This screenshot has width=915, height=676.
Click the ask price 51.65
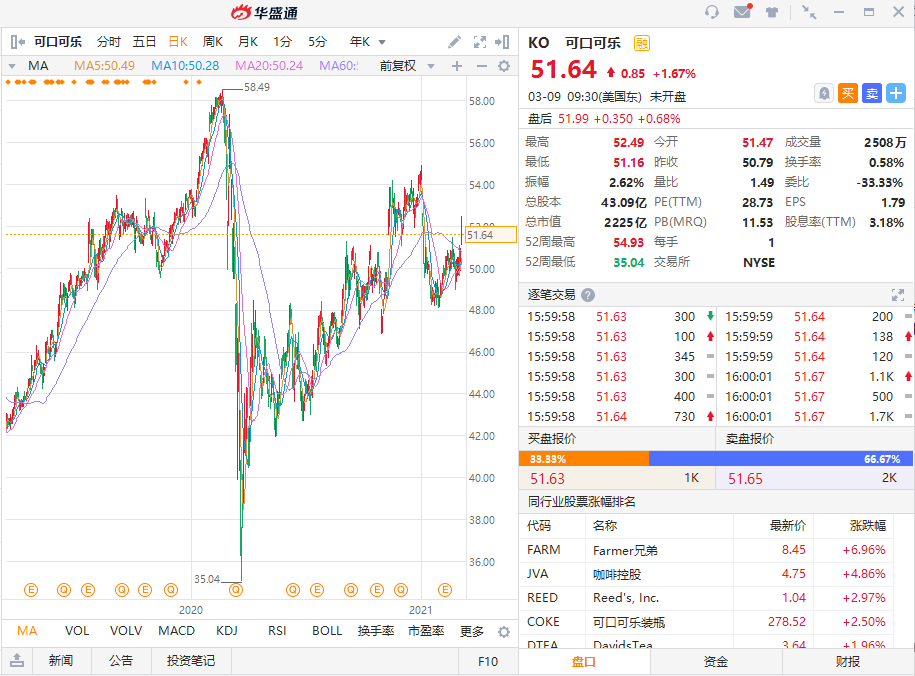[745, 479]
